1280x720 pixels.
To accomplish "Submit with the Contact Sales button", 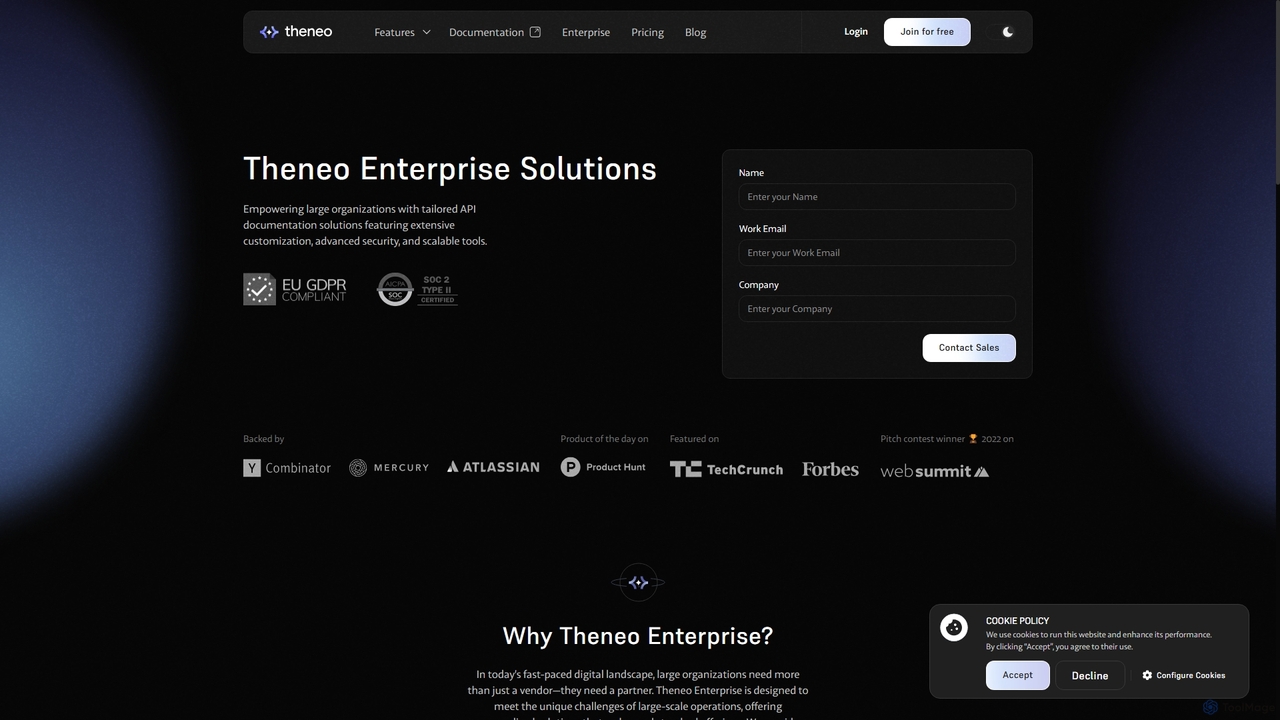I will coord(969,348).
